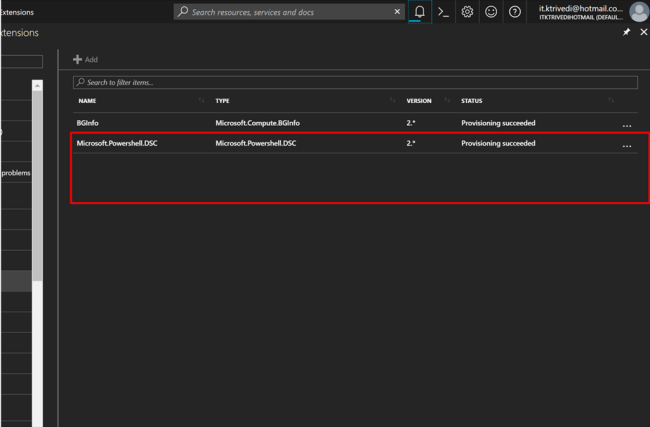650x427 pixels.
Task: Open the notifications bell
Action: point(420,12)
